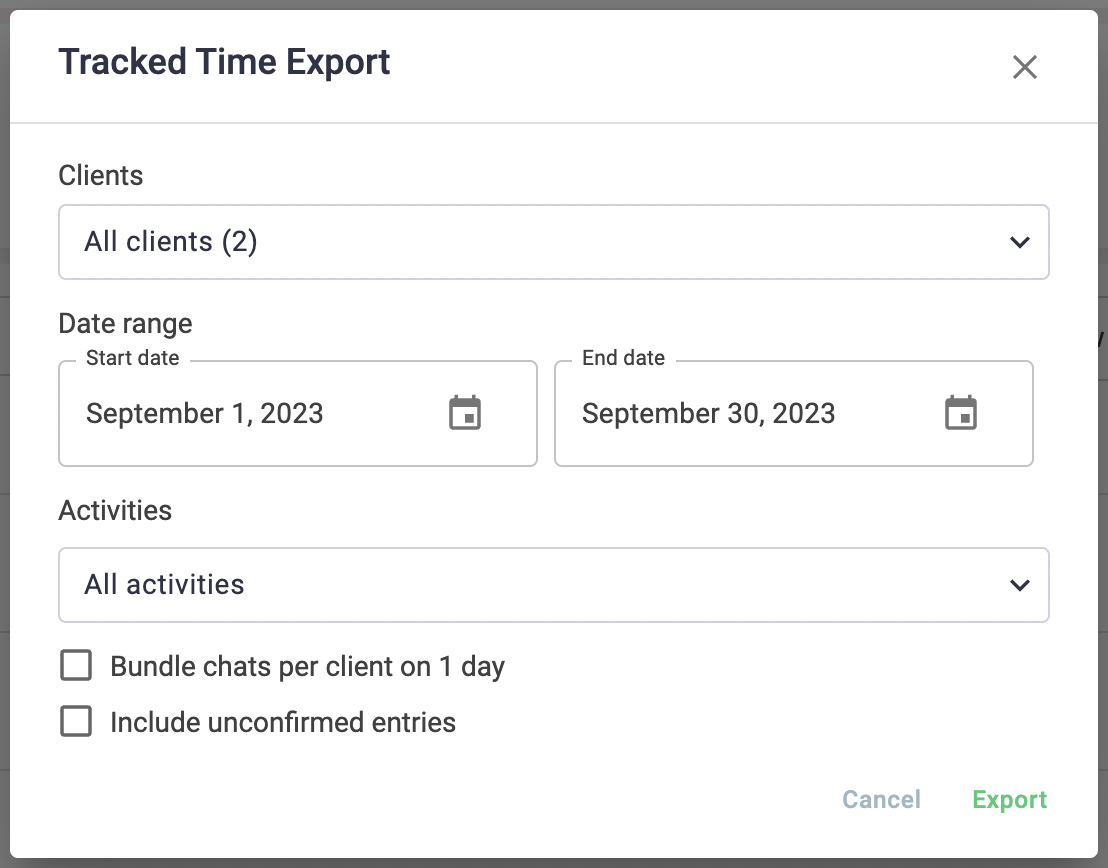Cancel the export dialog
The height and width of the screenshot is (868, 1108).
881,799
